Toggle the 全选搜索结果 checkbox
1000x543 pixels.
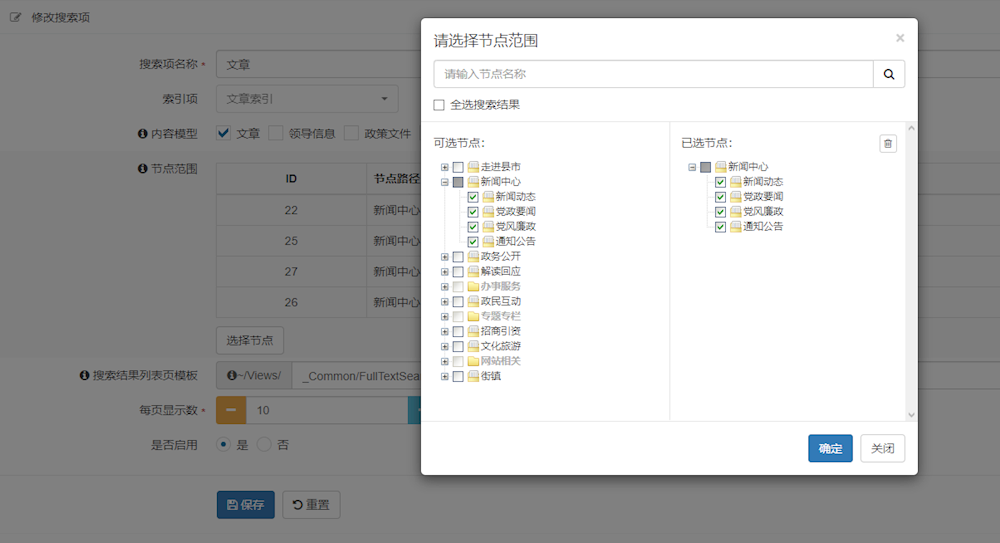(x=439, y=105)
